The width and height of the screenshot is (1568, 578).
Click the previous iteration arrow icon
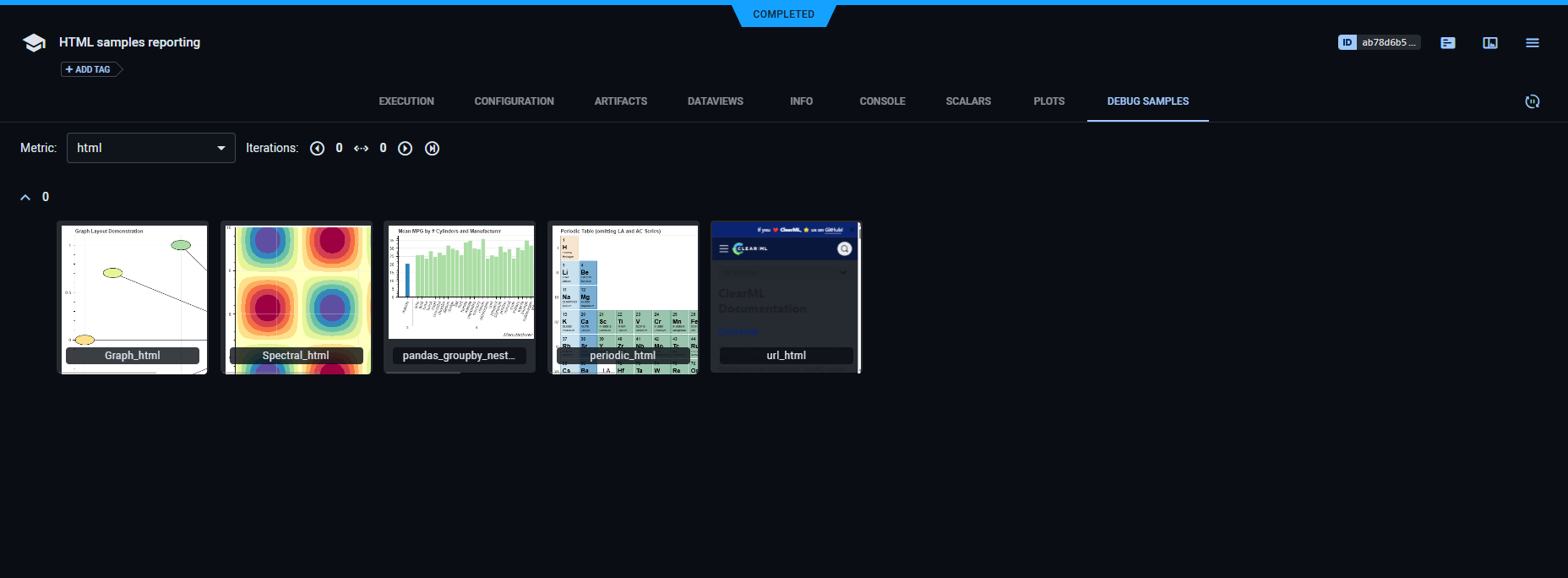[x=317, y=149]
